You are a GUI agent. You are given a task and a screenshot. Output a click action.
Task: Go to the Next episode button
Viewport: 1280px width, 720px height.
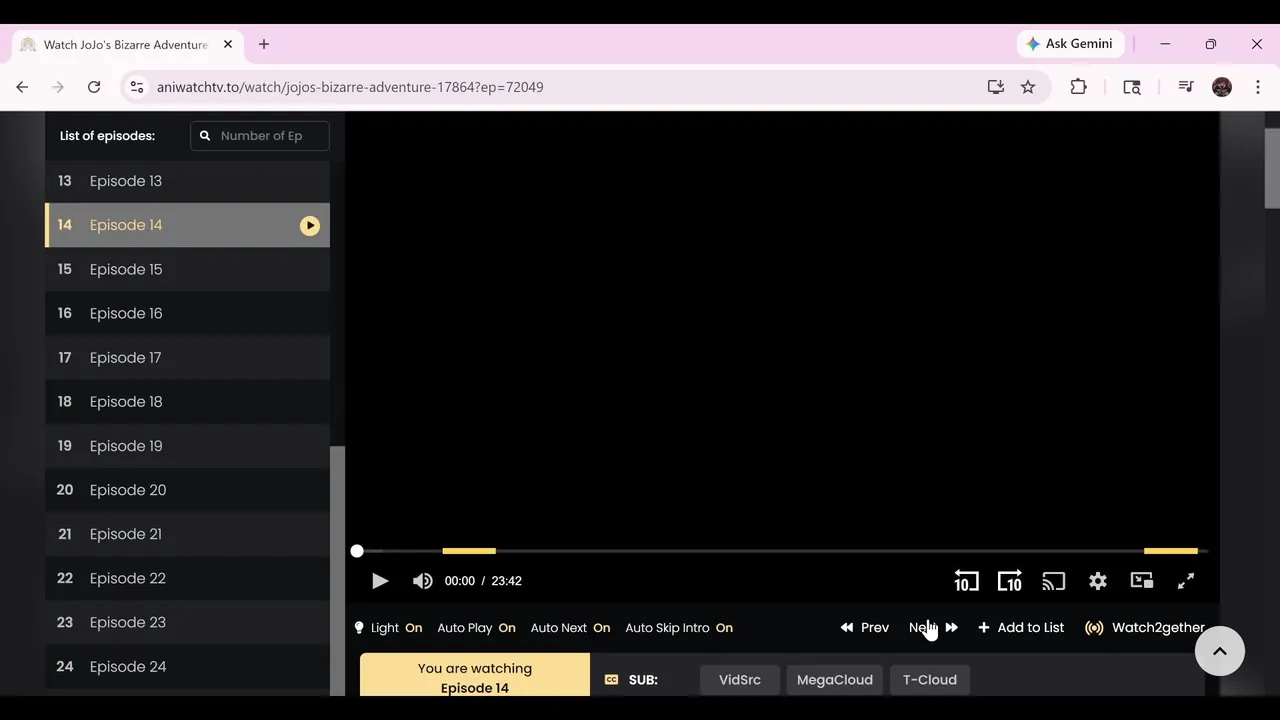click(x=933, y=628)
